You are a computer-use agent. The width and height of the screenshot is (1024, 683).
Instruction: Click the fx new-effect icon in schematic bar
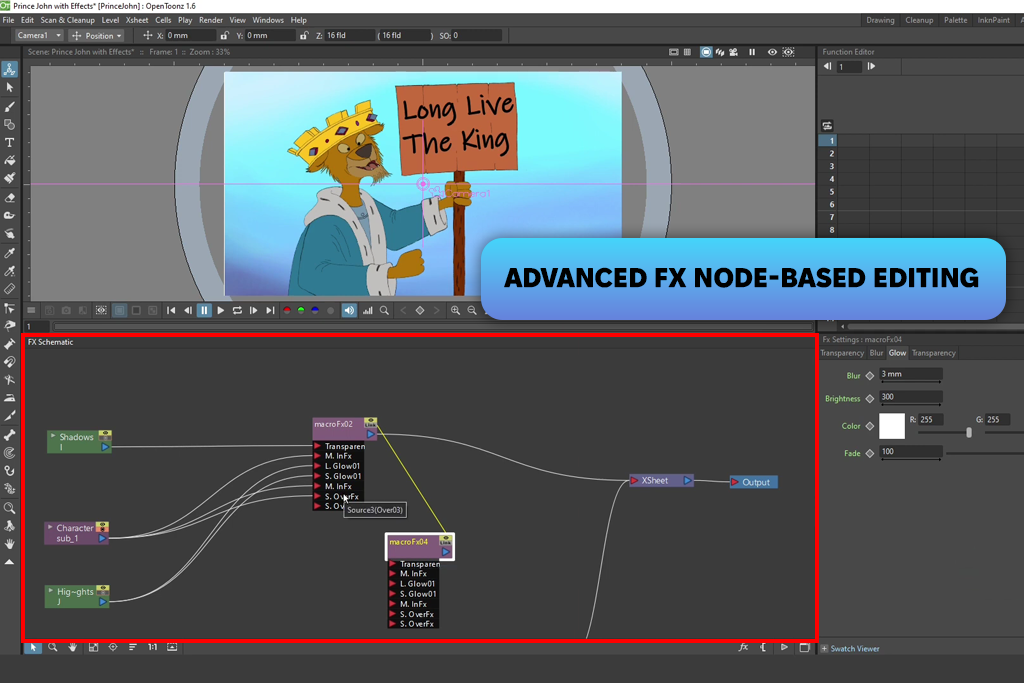743,647
